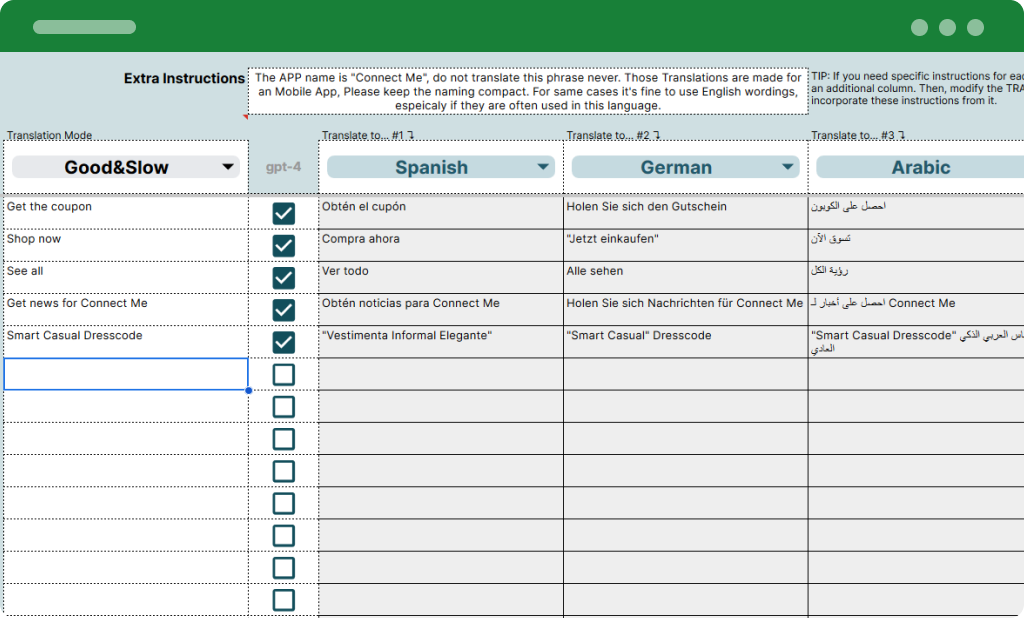Click the empty source phrase input cell
Image resolution: width=1024 pixels, height=618 pixels.
pyautogui.click(x=126, y=373)
